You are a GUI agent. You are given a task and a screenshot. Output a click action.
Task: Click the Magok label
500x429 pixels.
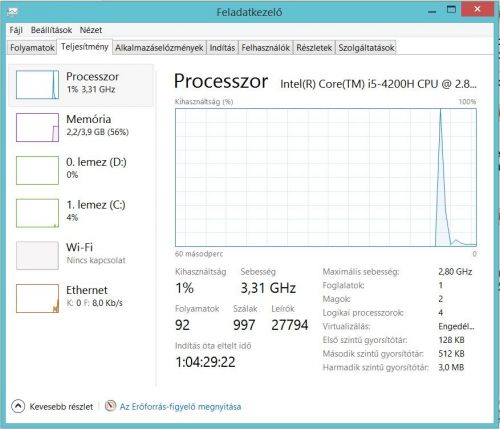pos(336,299)
